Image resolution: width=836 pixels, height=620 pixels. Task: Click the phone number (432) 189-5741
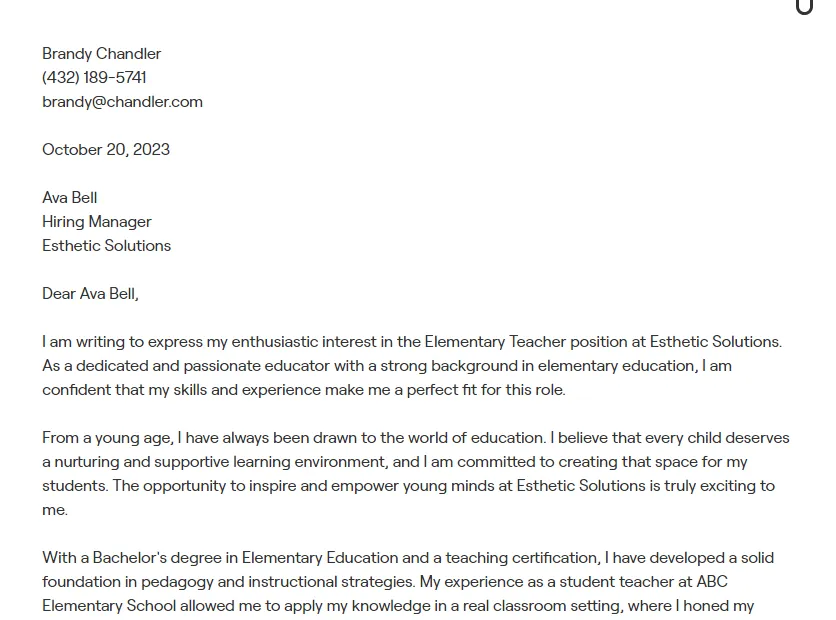(x=94, y=78)
